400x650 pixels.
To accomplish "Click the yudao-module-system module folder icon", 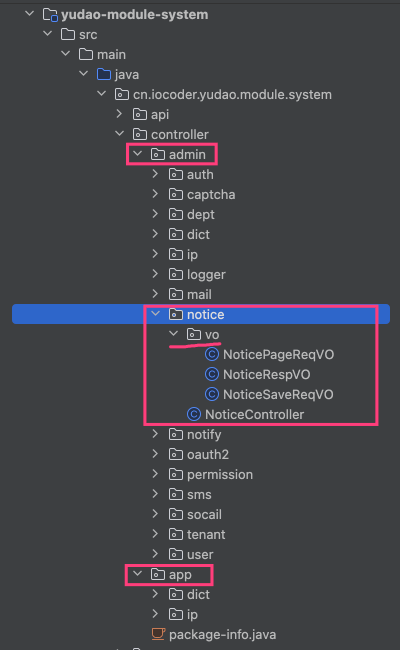I will click(50, 15).
